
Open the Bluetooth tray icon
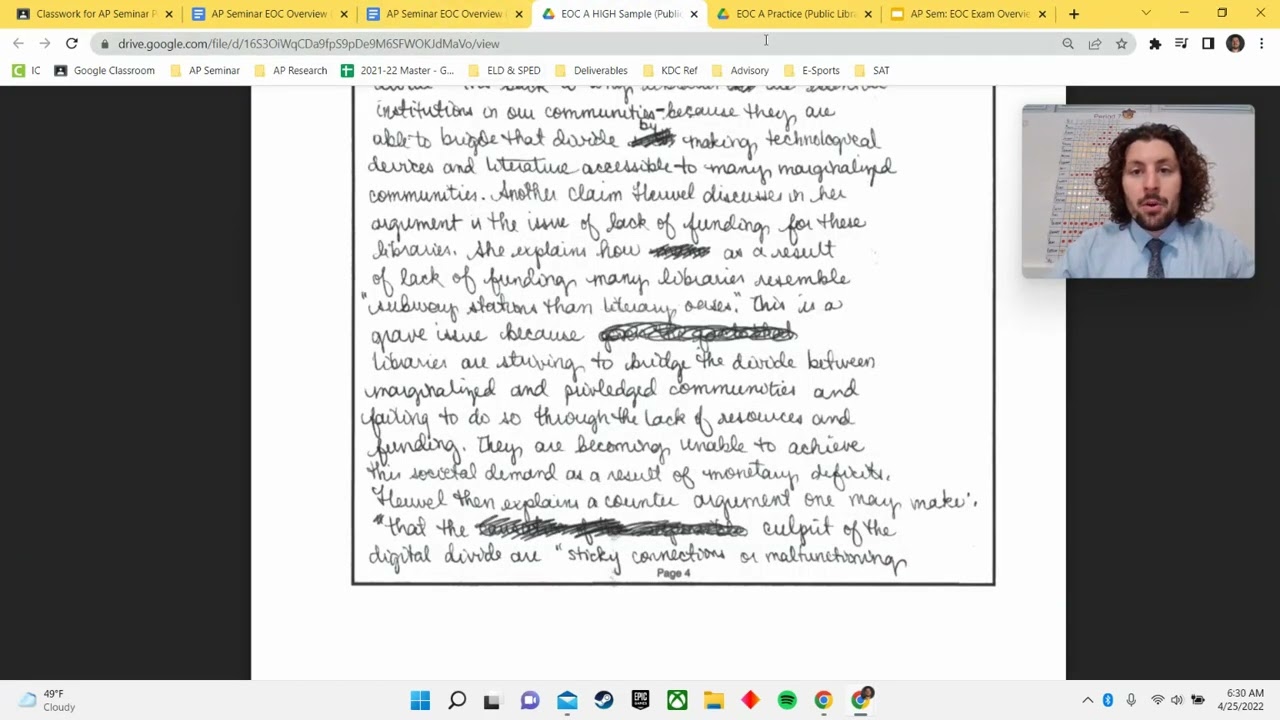(1108, 701)
